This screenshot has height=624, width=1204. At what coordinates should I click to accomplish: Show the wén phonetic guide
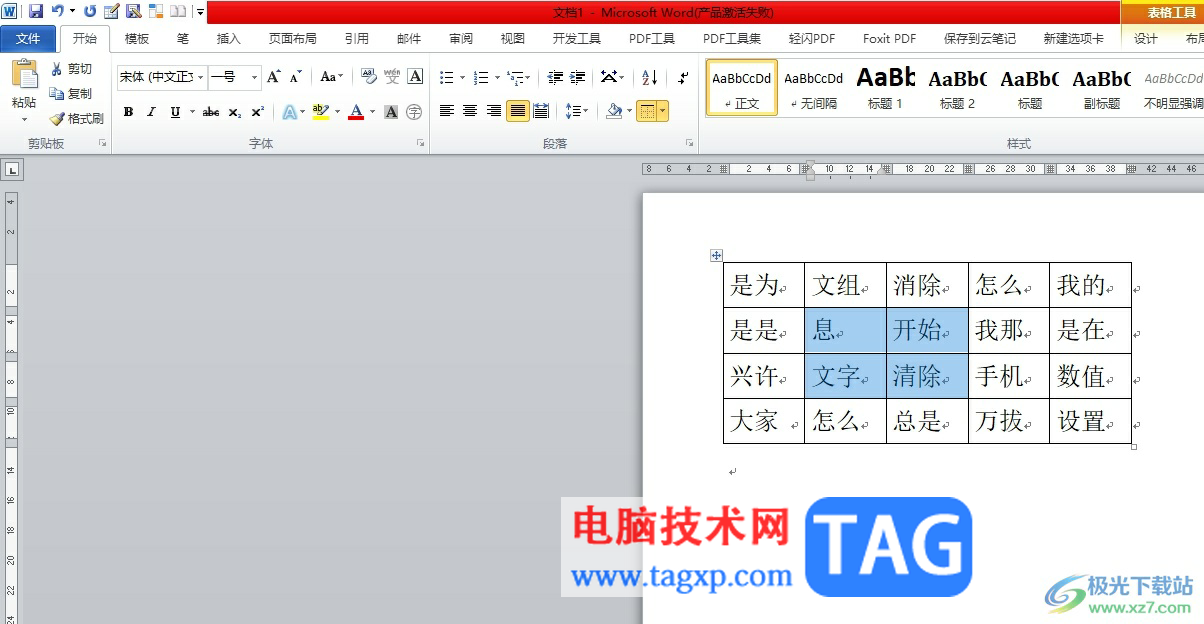(x=392, y=77)
